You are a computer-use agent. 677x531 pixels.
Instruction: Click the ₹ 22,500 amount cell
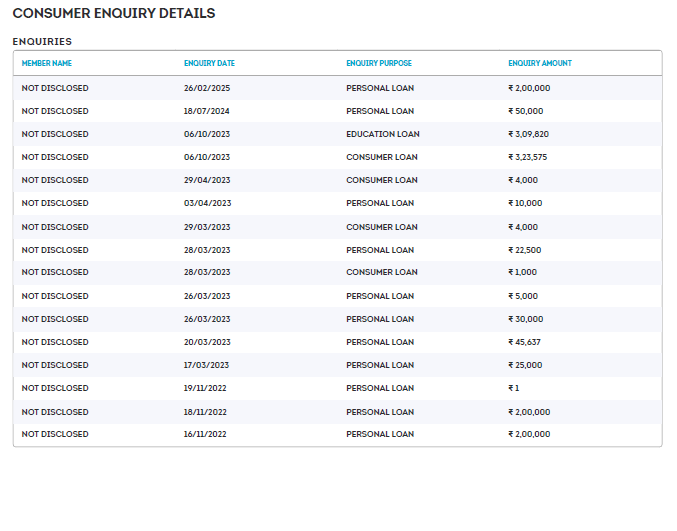(x=524, y=250)
